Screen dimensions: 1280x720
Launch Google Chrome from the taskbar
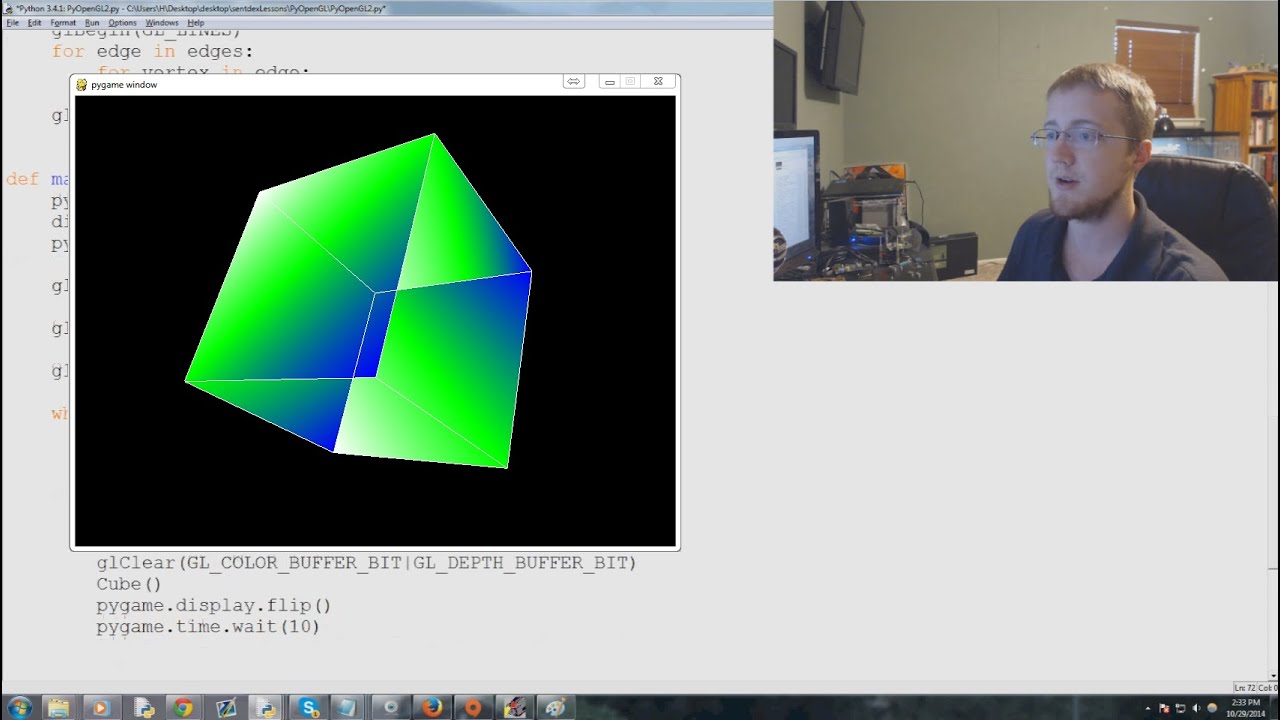183,708
